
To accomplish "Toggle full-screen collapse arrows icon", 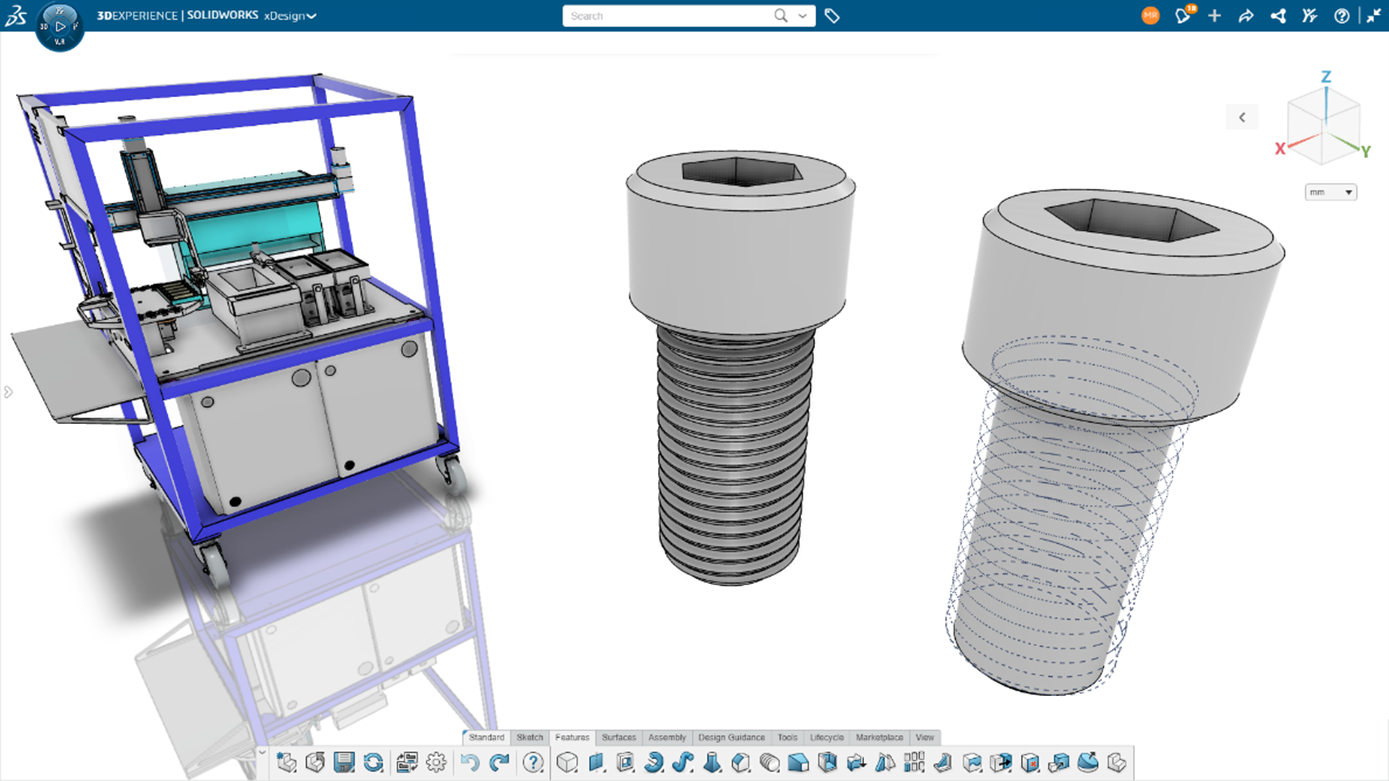I will (1373, 16).
